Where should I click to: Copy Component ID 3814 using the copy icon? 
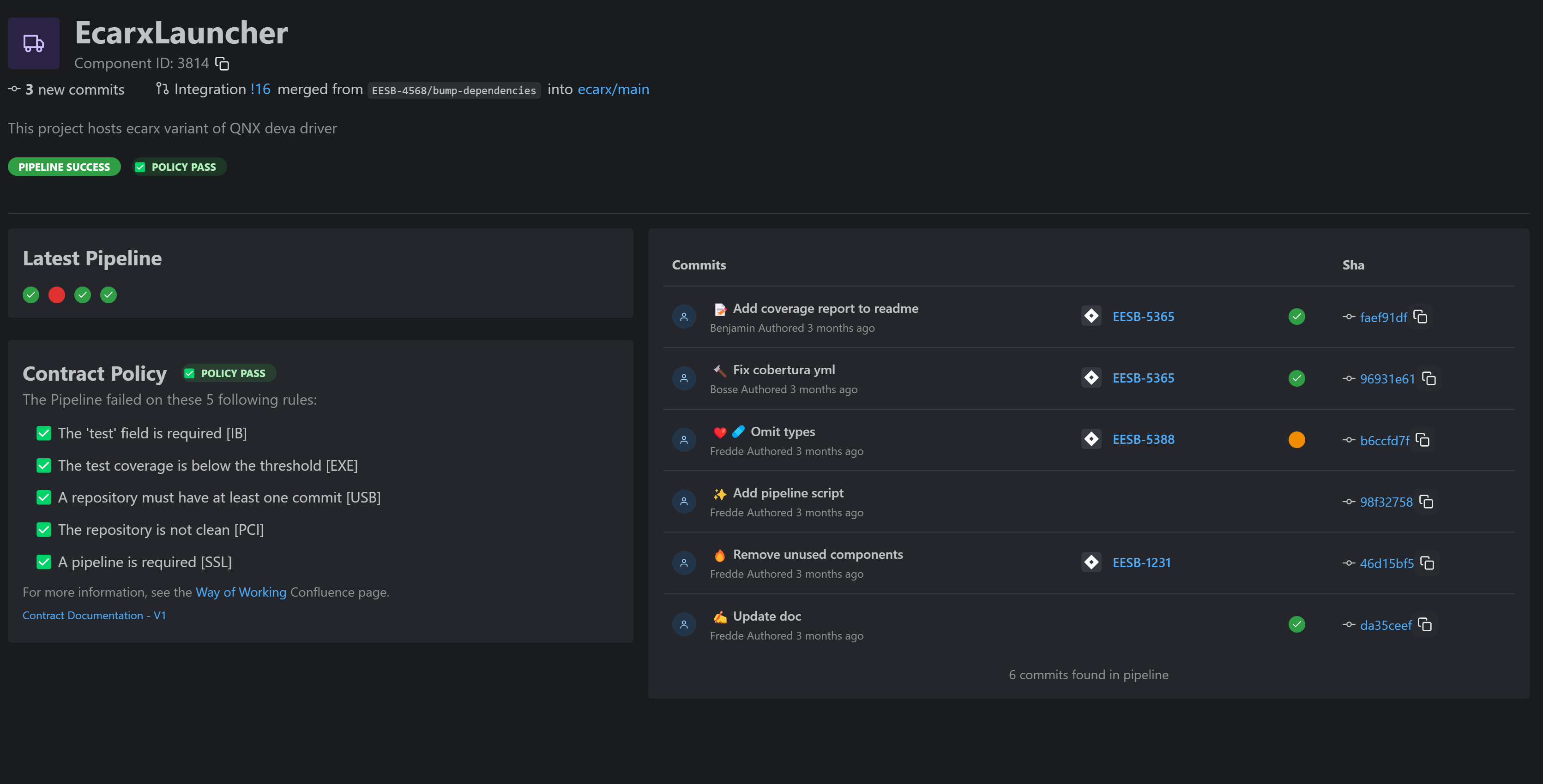(221, 63)
